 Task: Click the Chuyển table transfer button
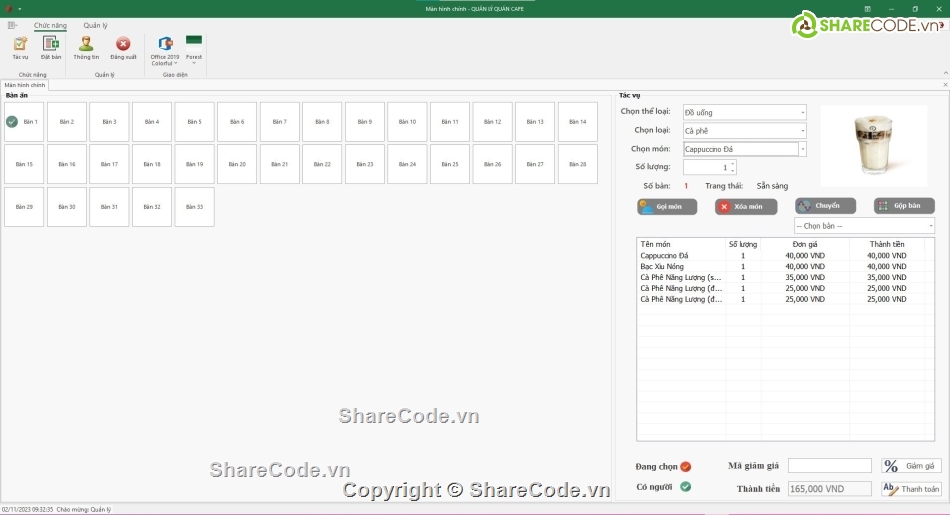point(825,206)
